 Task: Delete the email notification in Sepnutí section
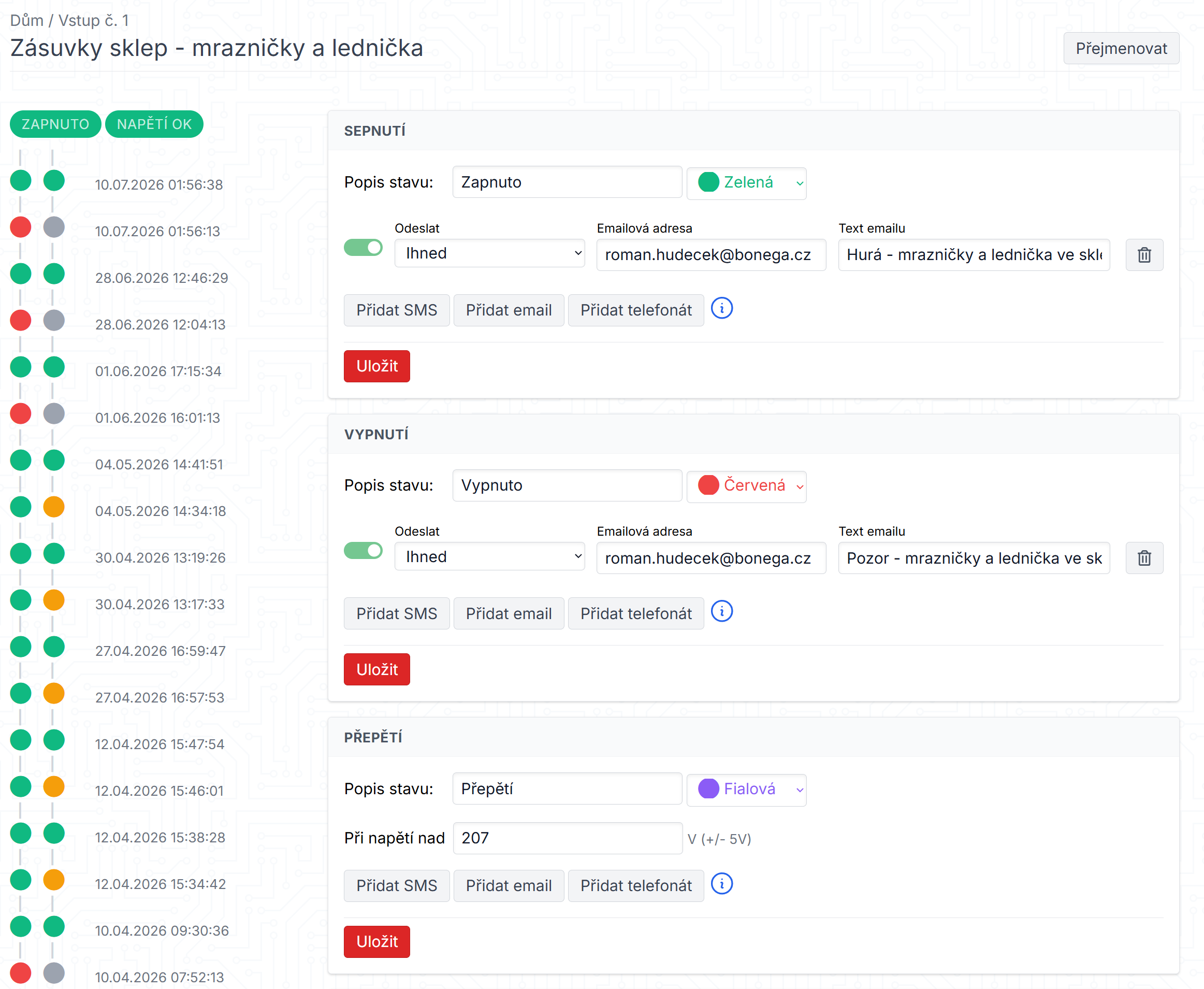1143,255
